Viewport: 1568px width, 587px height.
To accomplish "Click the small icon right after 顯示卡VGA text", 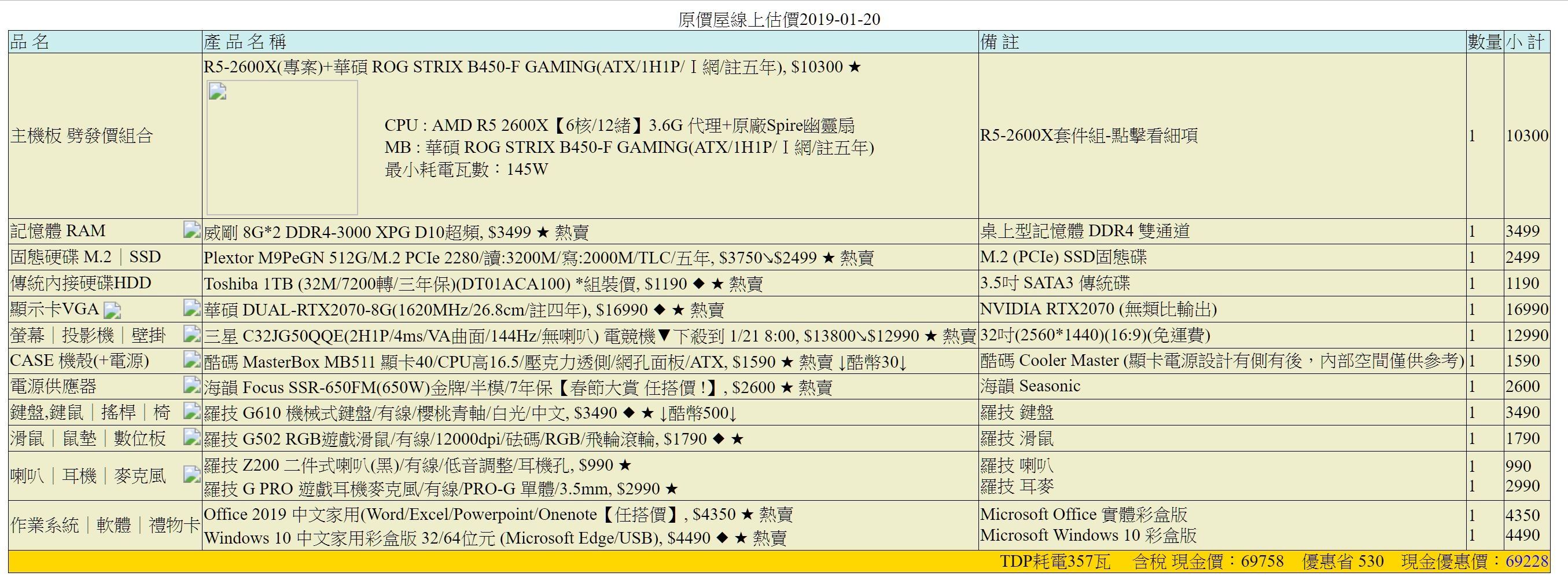I will click(112, 311).
